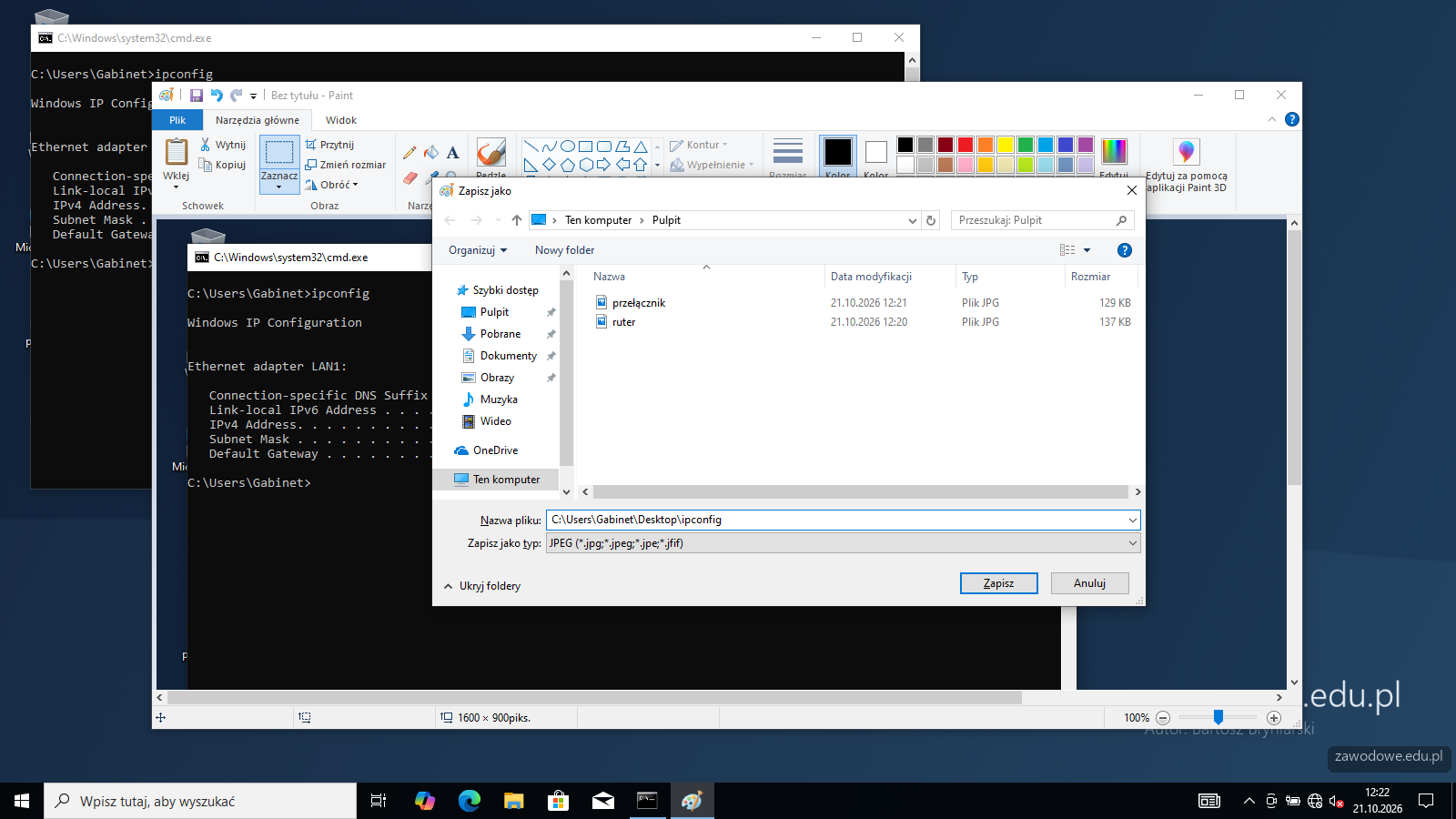This screenshot has height=819, width=1456.
Task: Click the Wklej (paste) clipboard icon
Action: [177, 152]
